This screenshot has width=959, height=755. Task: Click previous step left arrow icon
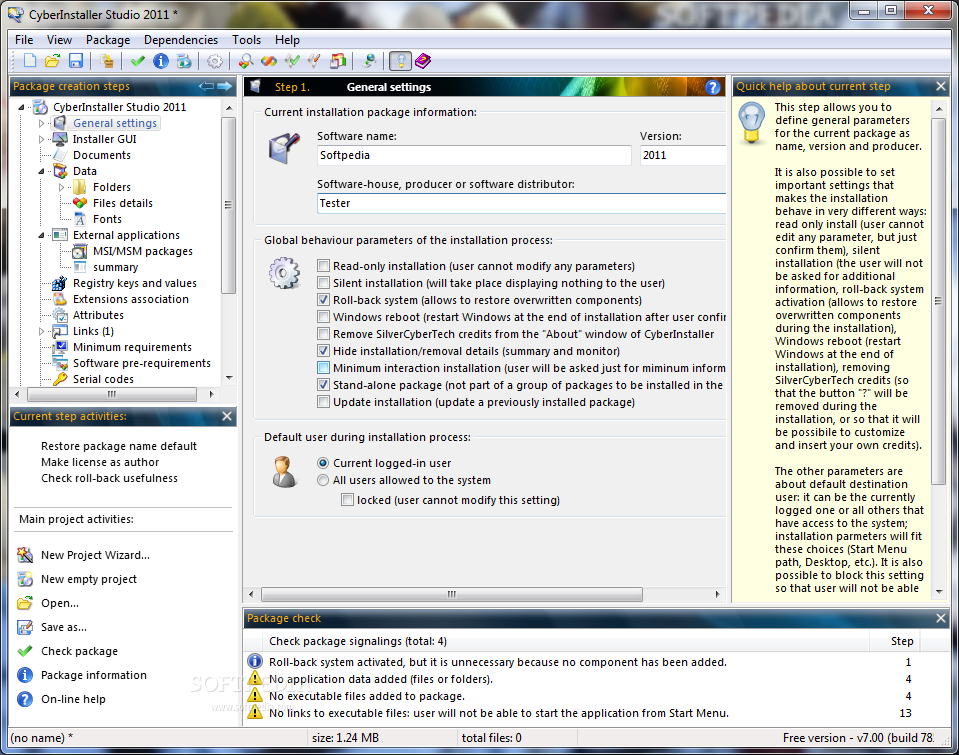tap(207, 86)
